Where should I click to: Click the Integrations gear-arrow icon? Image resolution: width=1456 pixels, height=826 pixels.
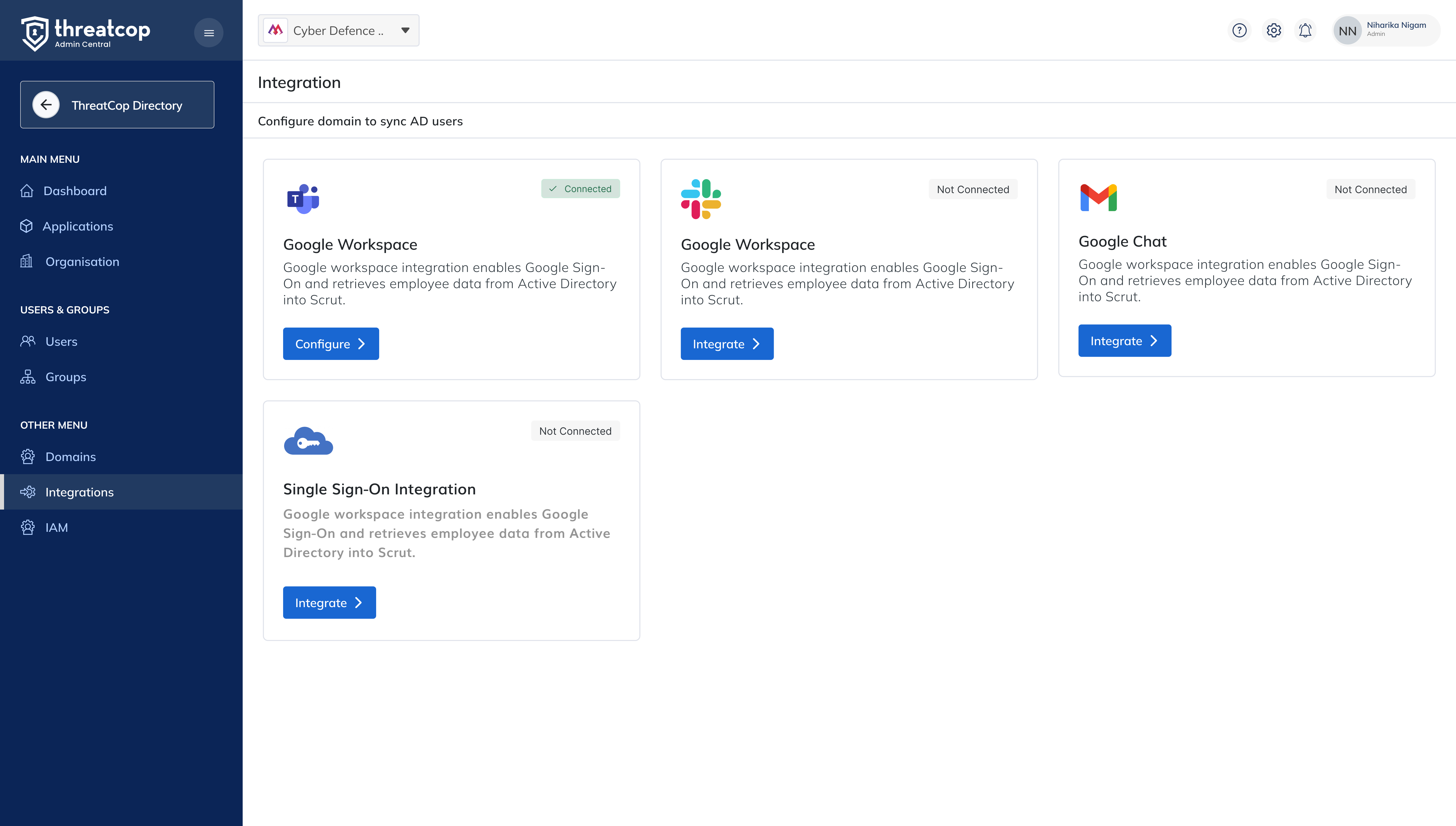[x=28, y=492]
